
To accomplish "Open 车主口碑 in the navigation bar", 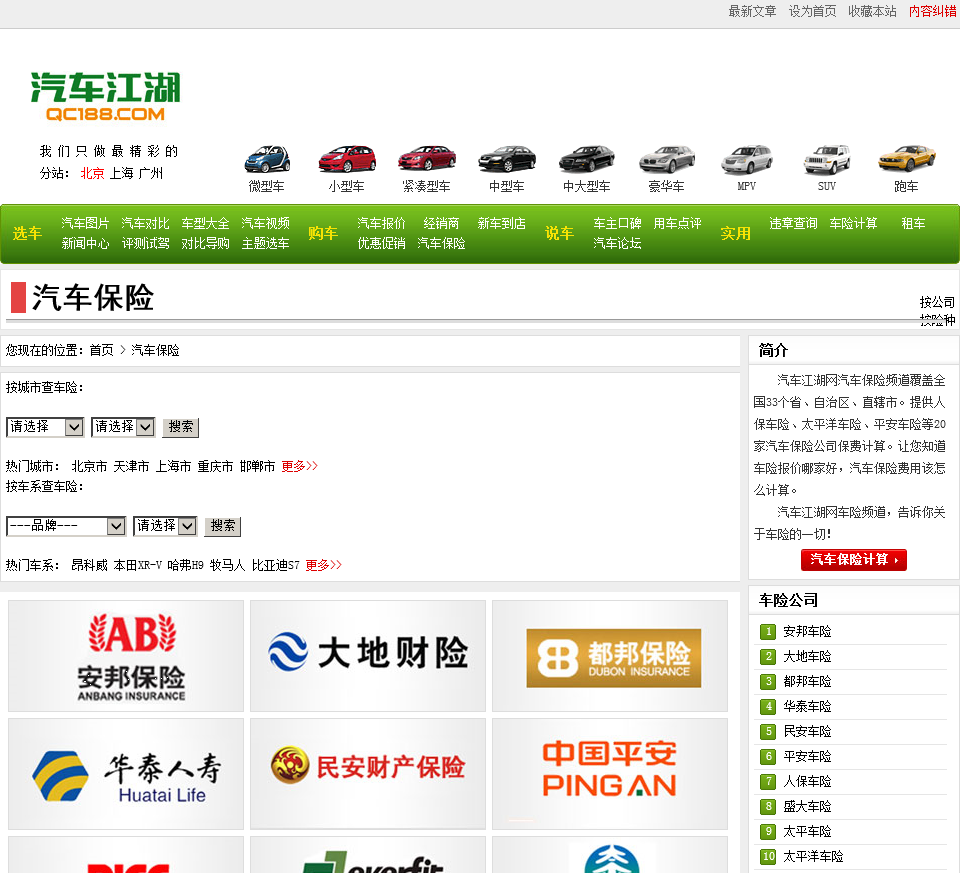I will [617, 223].
